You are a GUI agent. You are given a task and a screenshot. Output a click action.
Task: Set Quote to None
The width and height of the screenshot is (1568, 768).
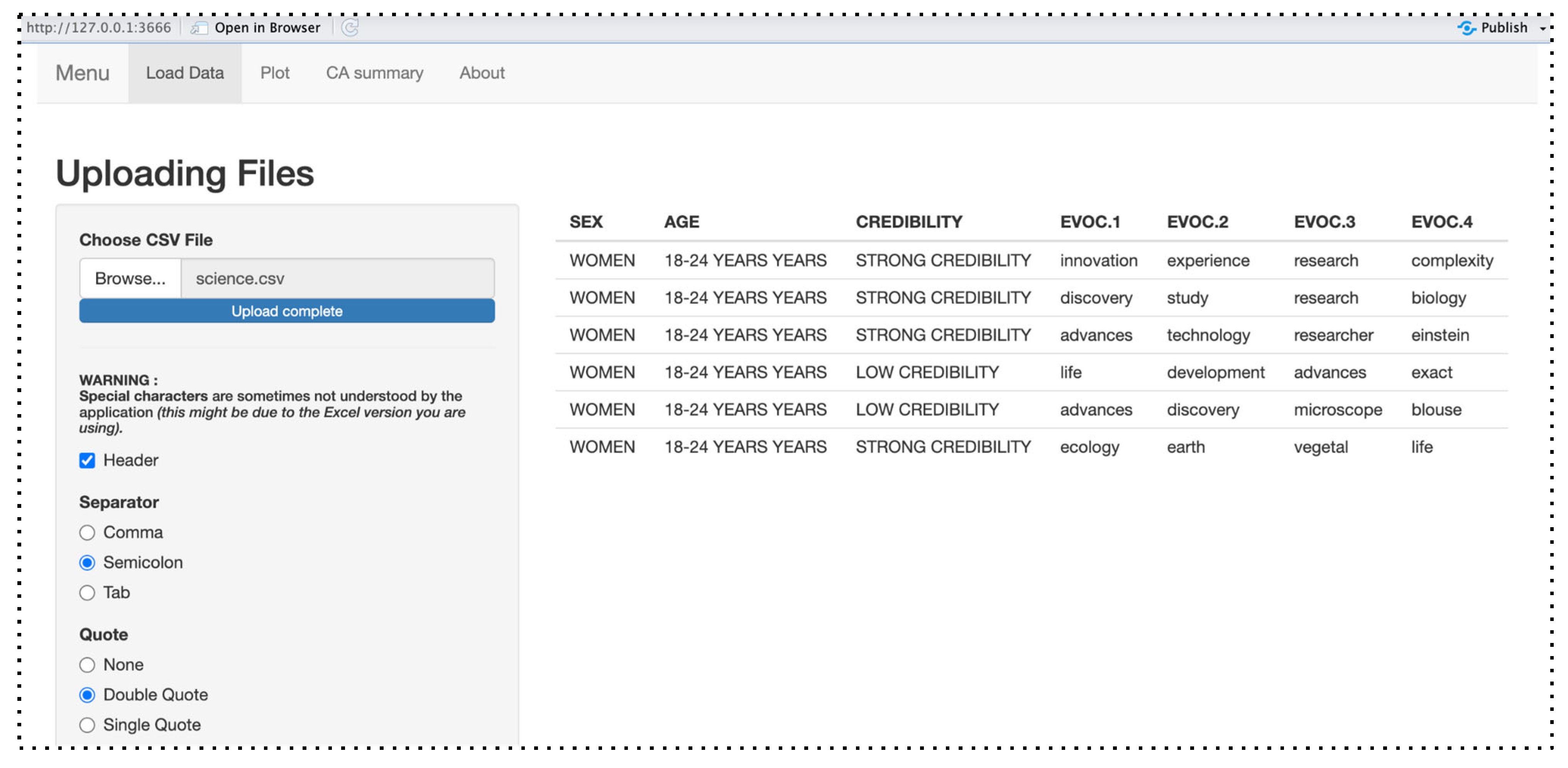[87, 665]
